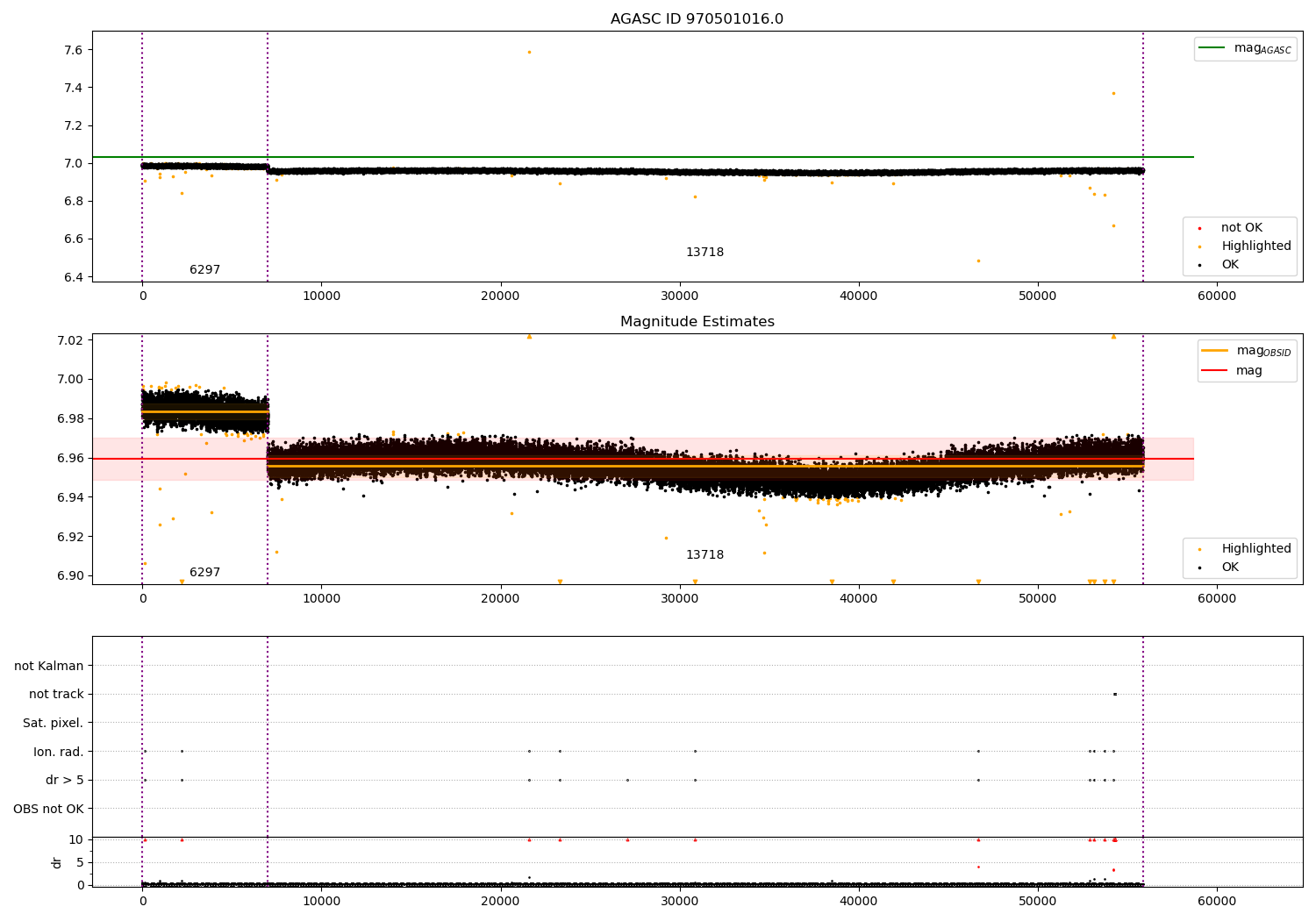
Task: Click the 'Sat. pixel.' row label
Action: click(53, 723)
